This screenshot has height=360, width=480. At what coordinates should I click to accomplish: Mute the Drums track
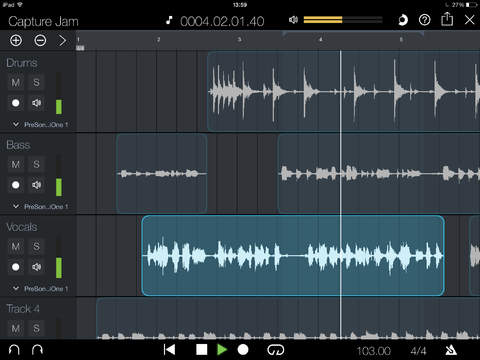click(16, 82)
